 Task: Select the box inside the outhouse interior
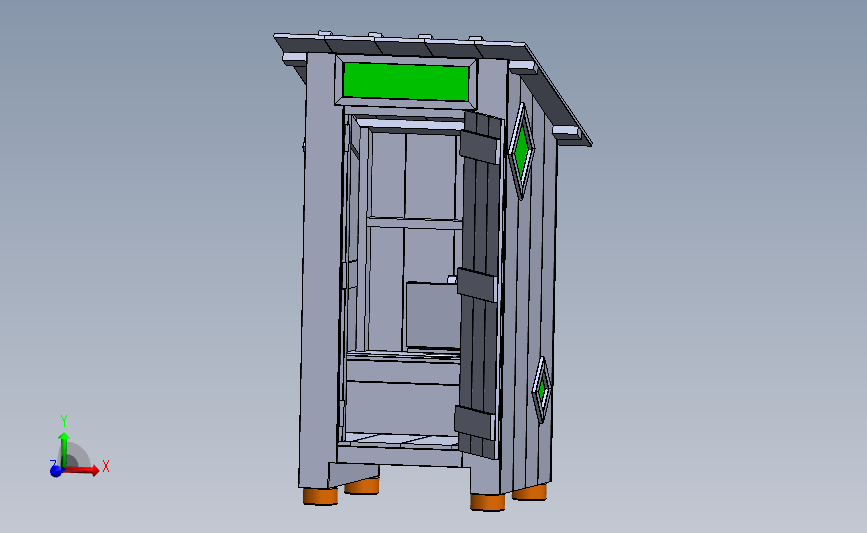[x=432, y=315]
